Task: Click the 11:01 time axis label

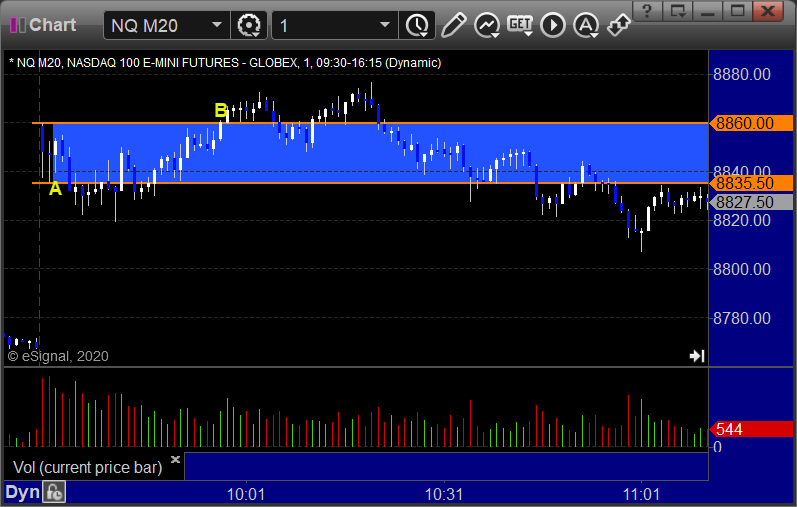Action: pyautogui.click(x=641, y=494)
